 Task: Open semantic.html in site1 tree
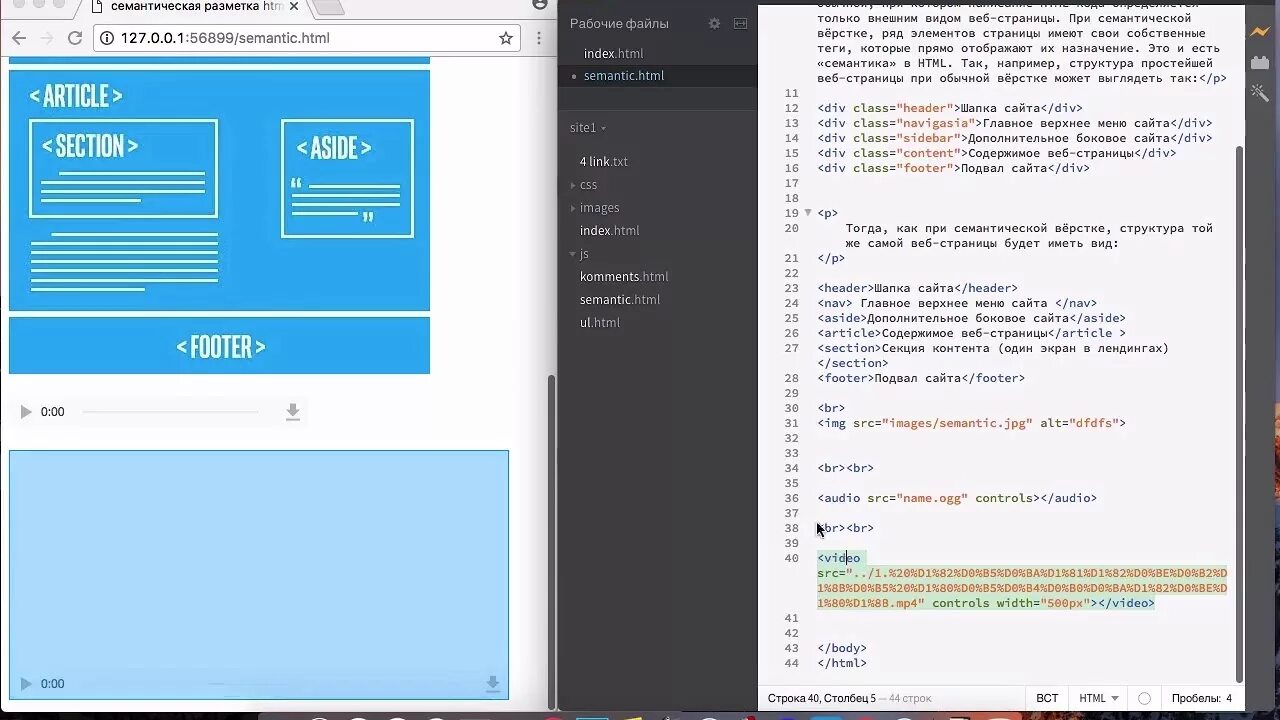tap(620, 300)
